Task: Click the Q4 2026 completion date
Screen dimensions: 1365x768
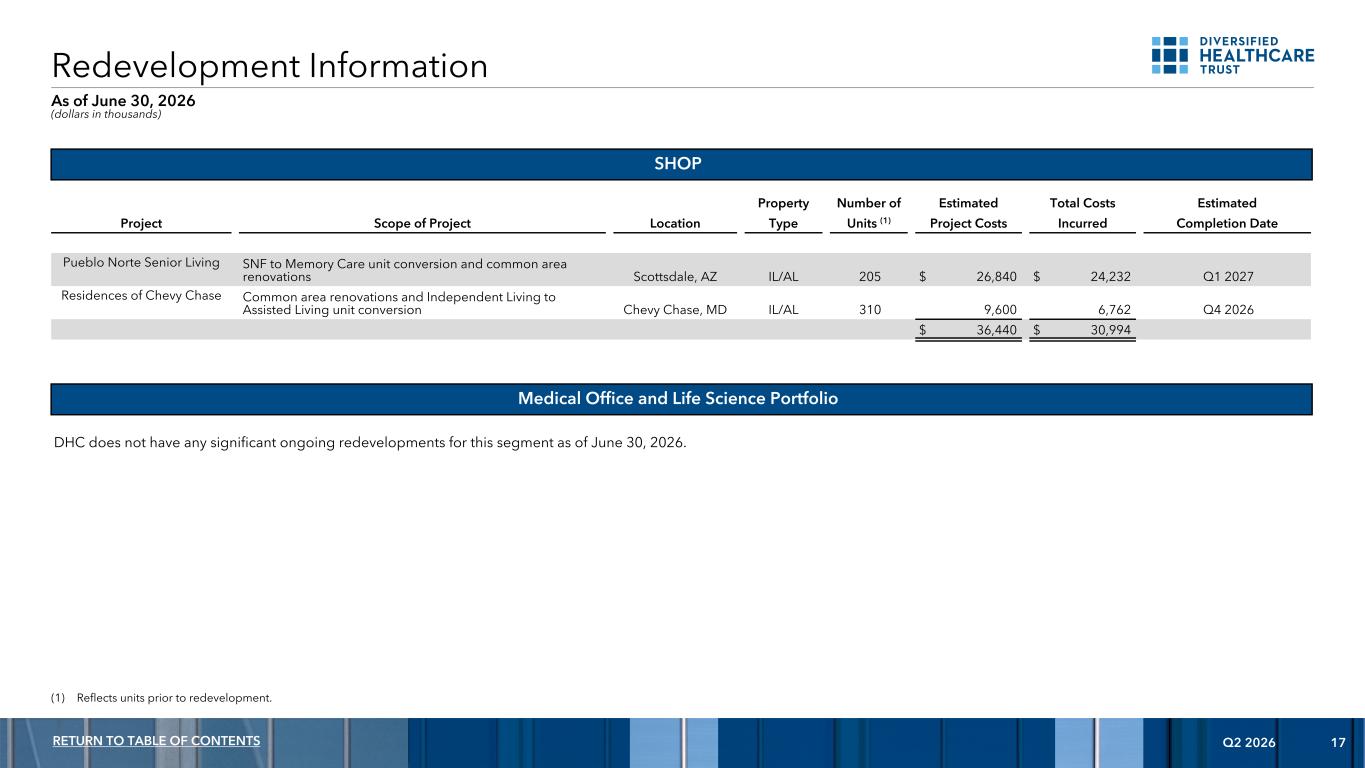Action: click(x=1227, y=310)
